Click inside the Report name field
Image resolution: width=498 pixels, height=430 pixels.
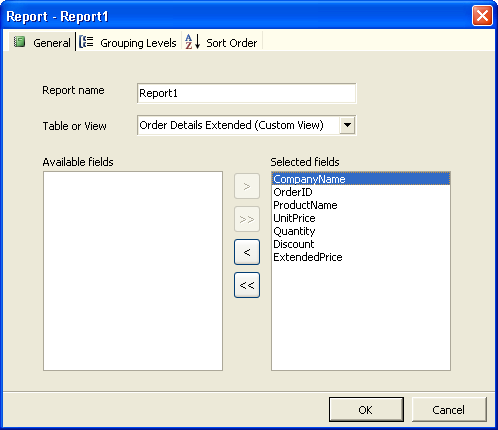click(246, 93)
